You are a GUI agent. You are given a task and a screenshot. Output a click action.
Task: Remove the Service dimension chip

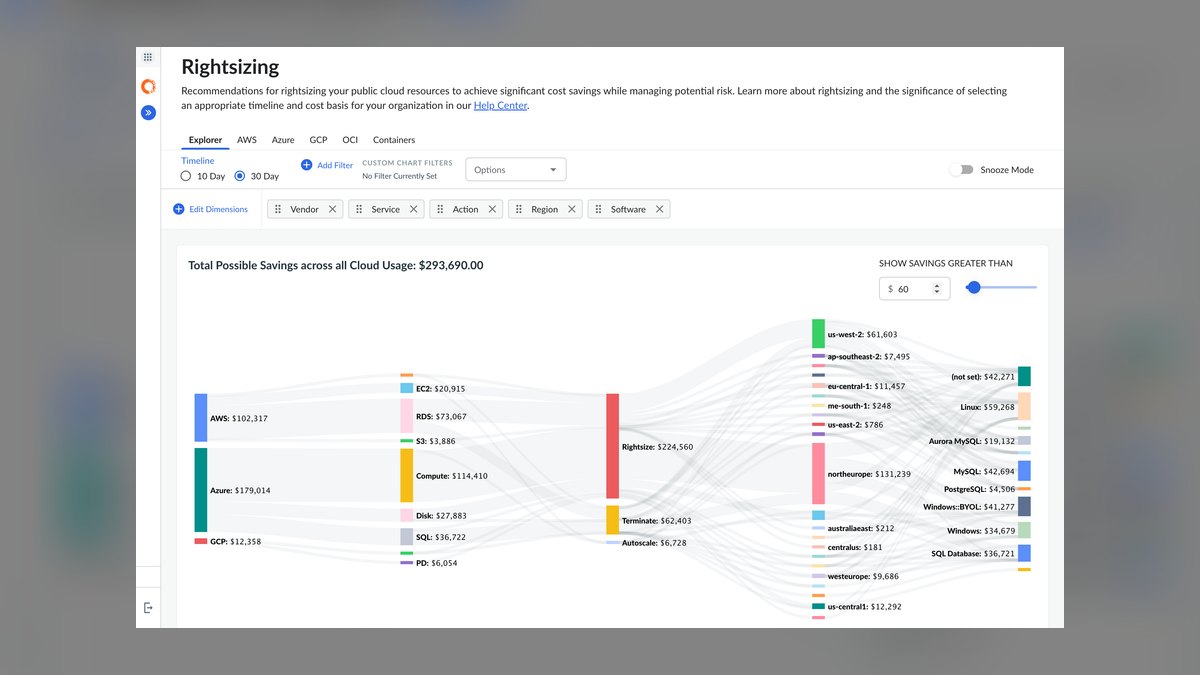point(413,209)
